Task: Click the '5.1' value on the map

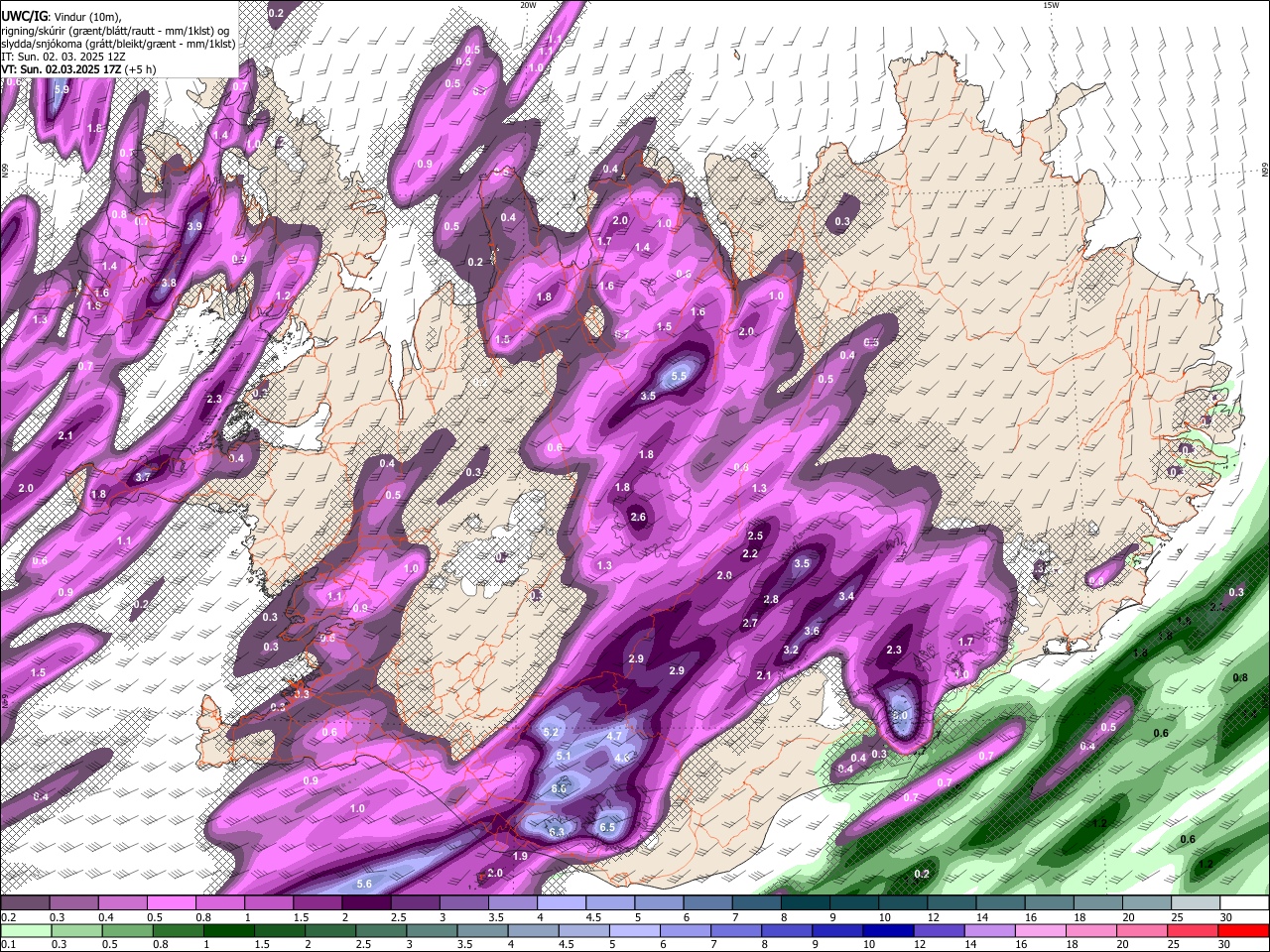Action: tap(564, 756)
